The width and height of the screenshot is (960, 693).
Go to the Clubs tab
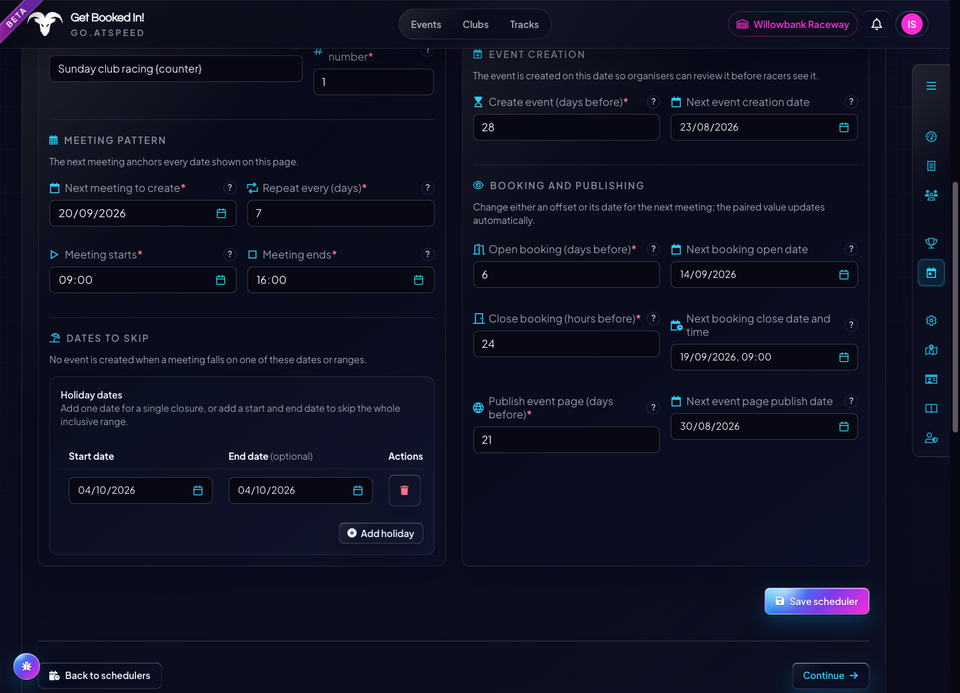pos(475,24)
